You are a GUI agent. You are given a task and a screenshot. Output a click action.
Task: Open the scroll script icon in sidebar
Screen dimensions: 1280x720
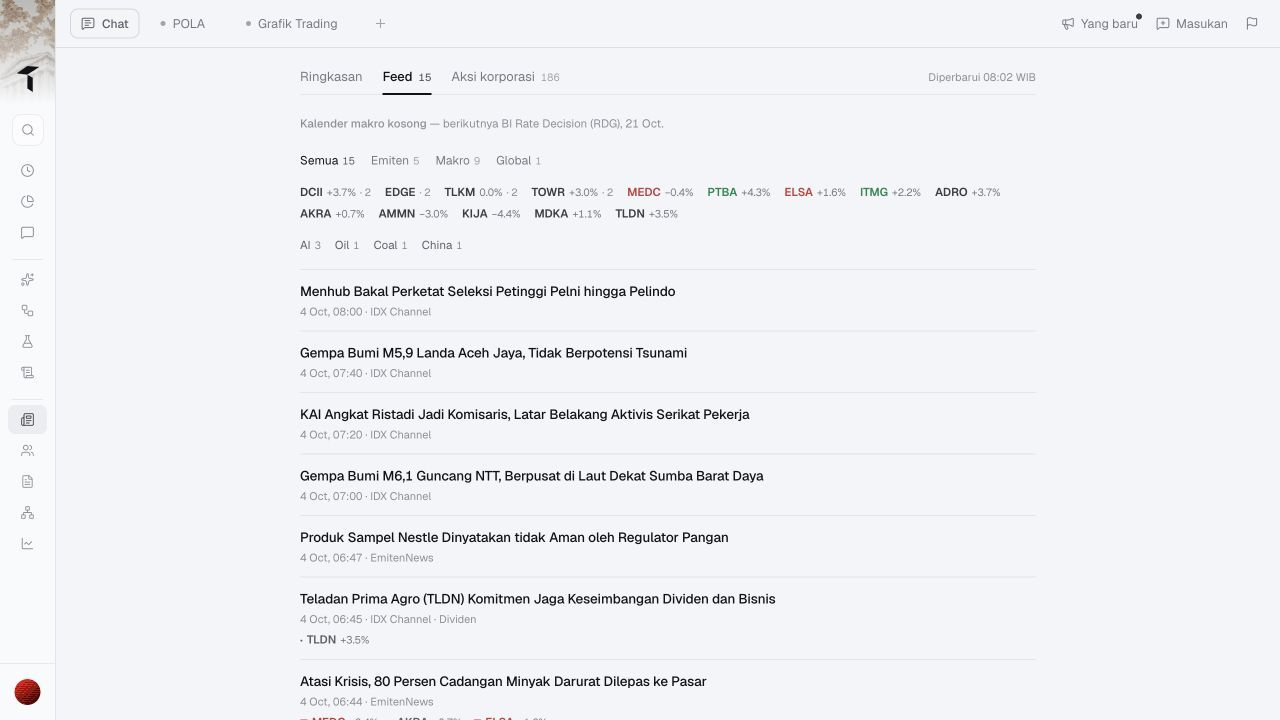pyautogui.click(x=28, y=373)
